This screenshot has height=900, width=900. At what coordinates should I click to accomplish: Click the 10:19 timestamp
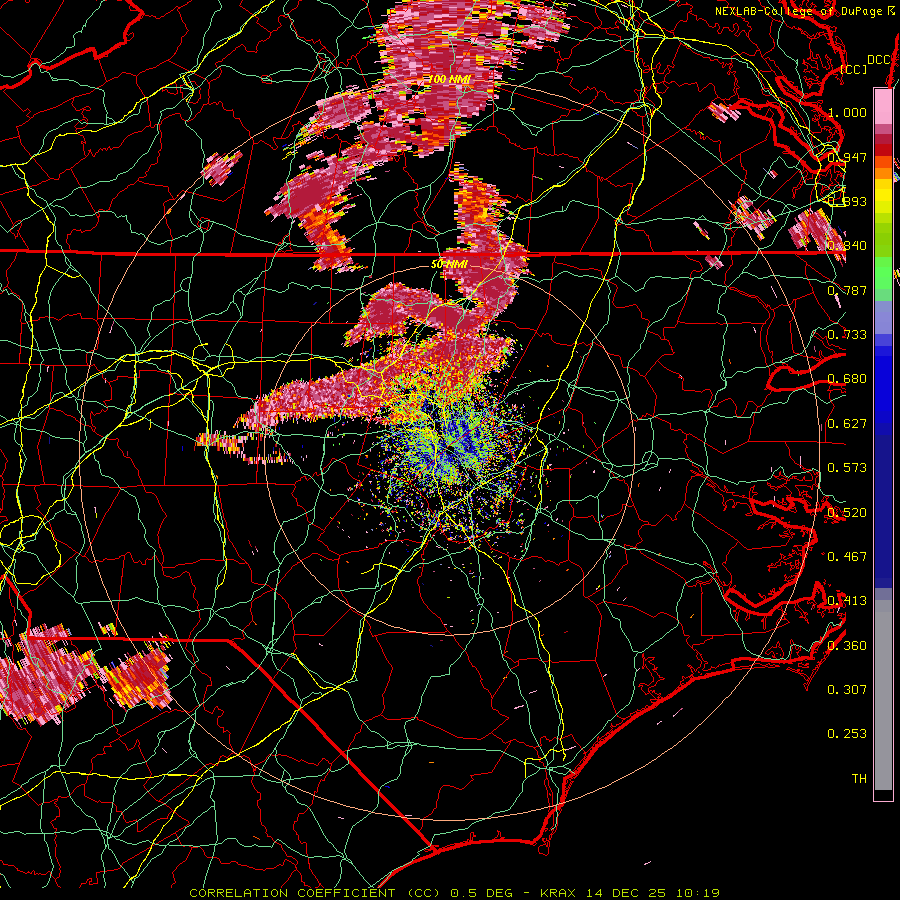(x=697, y=893)
